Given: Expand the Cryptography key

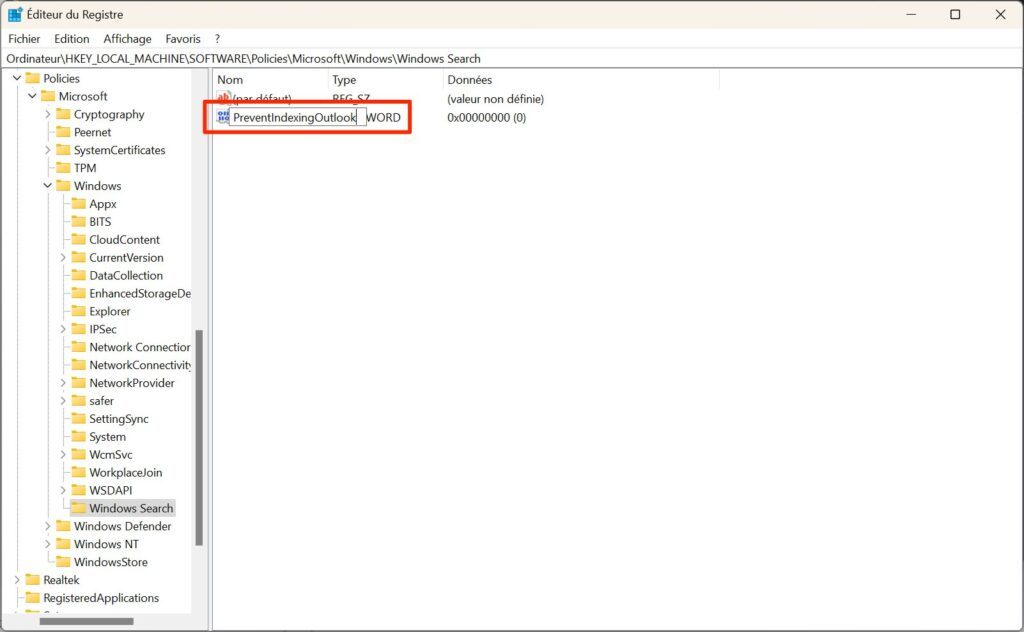Looking at the screenshot, I should tap(48, 114).
